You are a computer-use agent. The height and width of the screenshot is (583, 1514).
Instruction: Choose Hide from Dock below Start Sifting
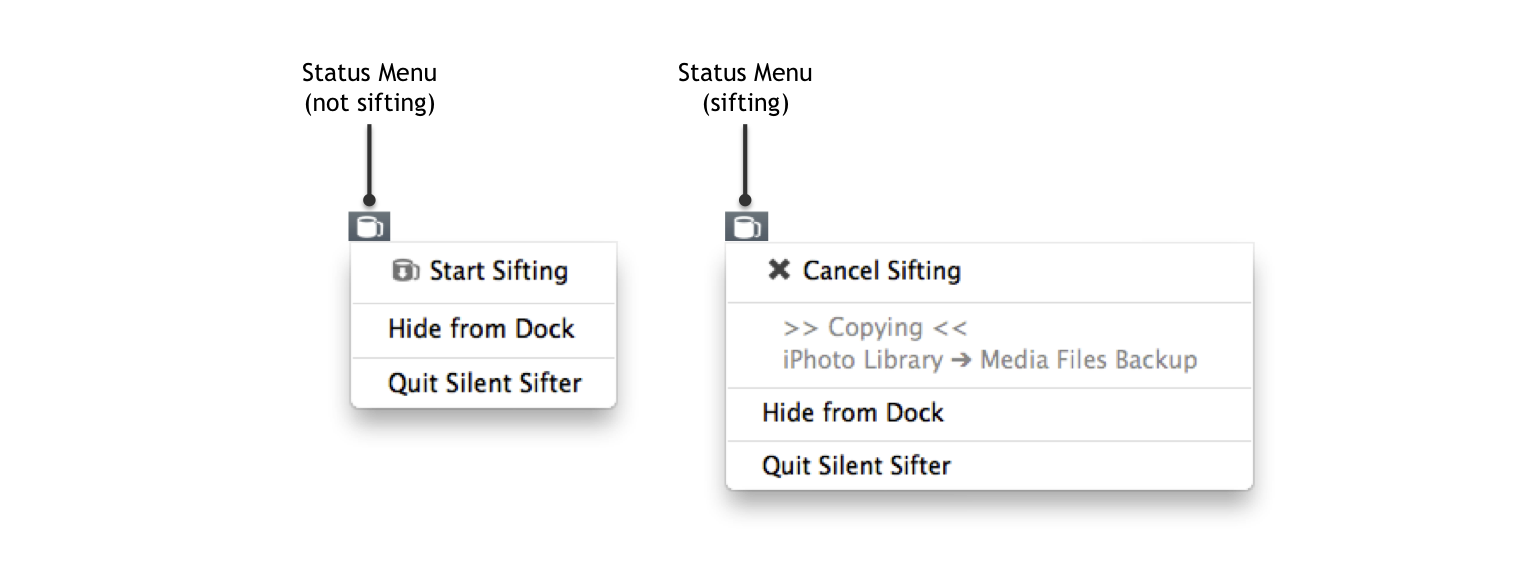483,329
